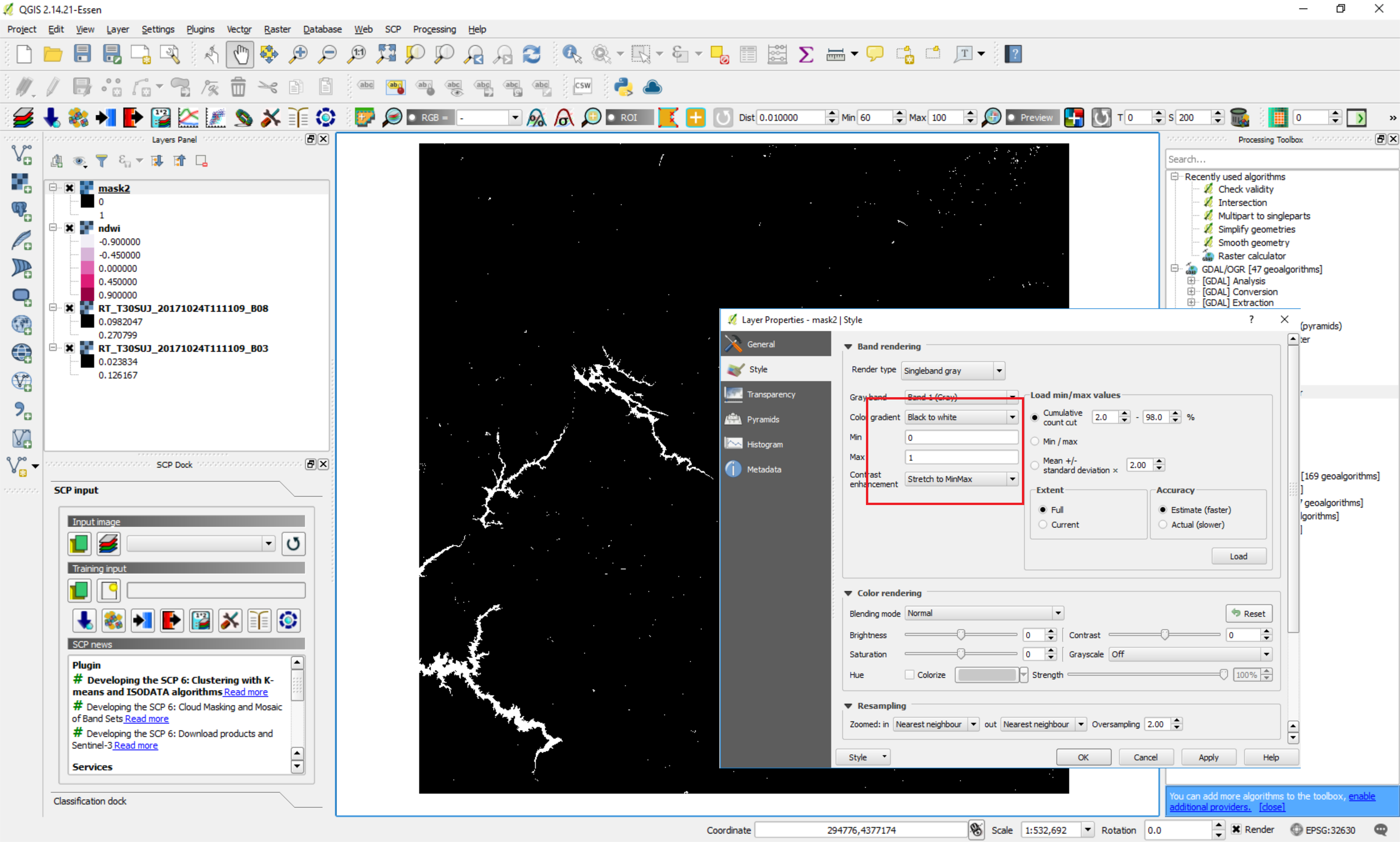
Task: Open the Python console icon
Action: coord(623,87)
